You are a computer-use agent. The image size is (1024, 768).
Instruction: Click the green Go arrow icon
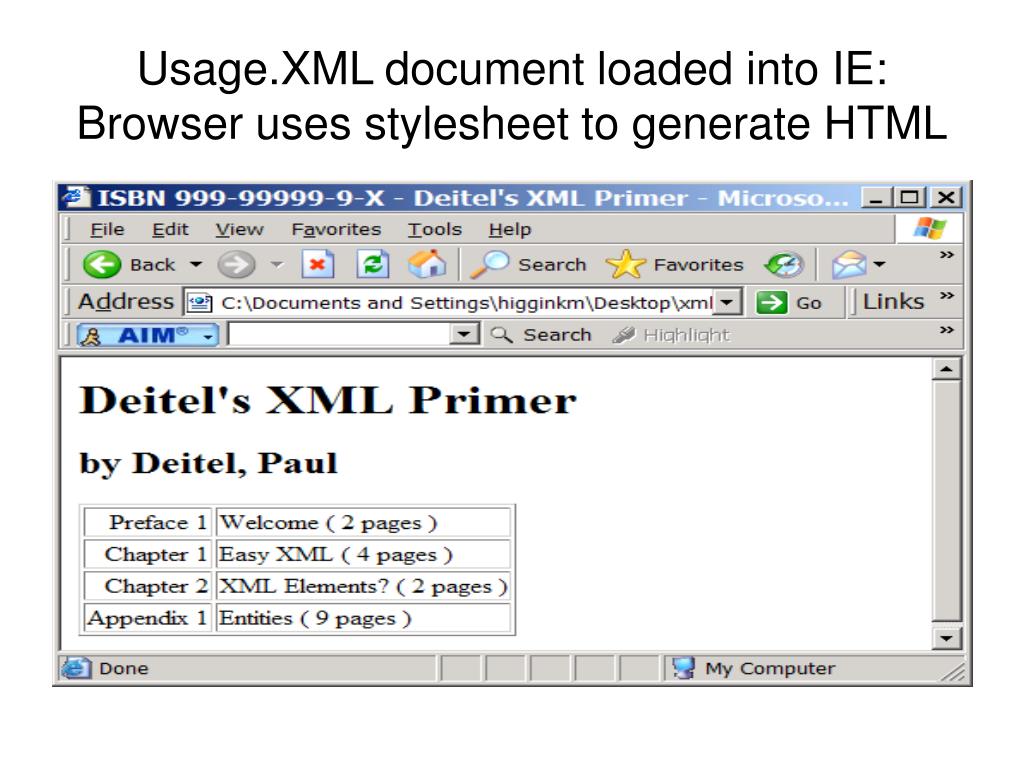coord(771,302)
